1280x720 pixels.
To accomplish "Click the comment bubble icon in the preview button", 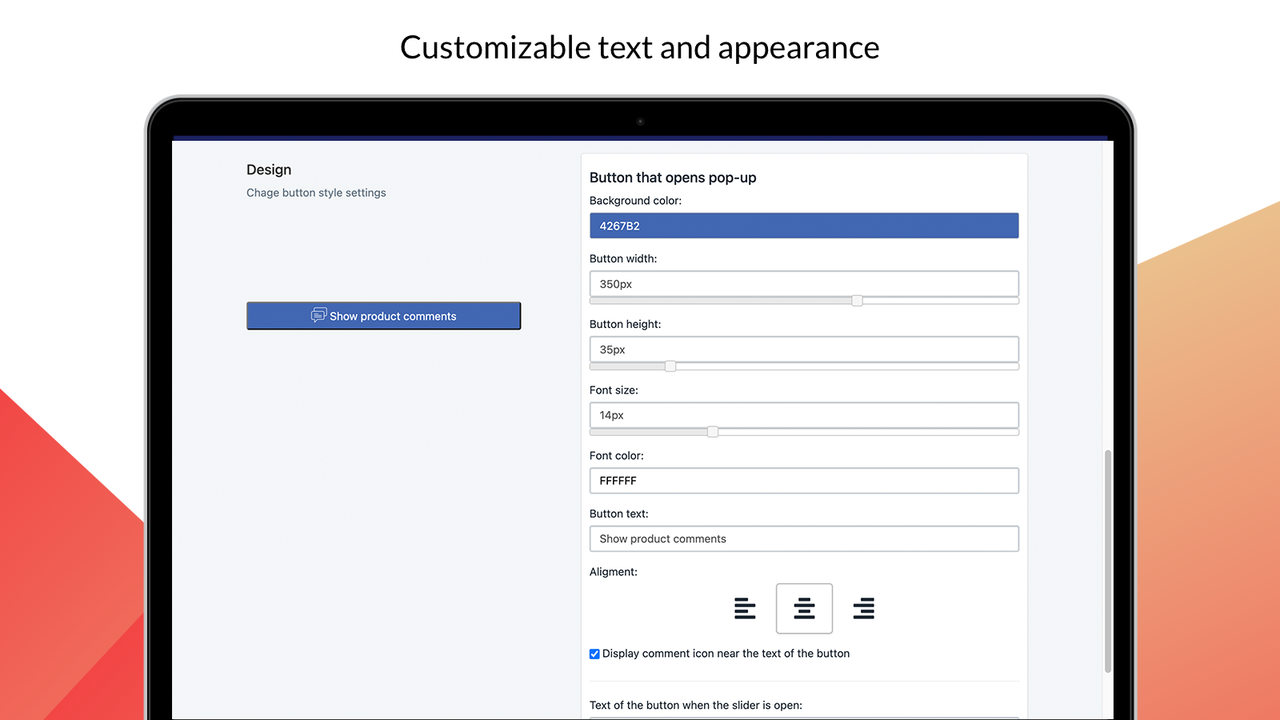I will click(x=318, y=315).
